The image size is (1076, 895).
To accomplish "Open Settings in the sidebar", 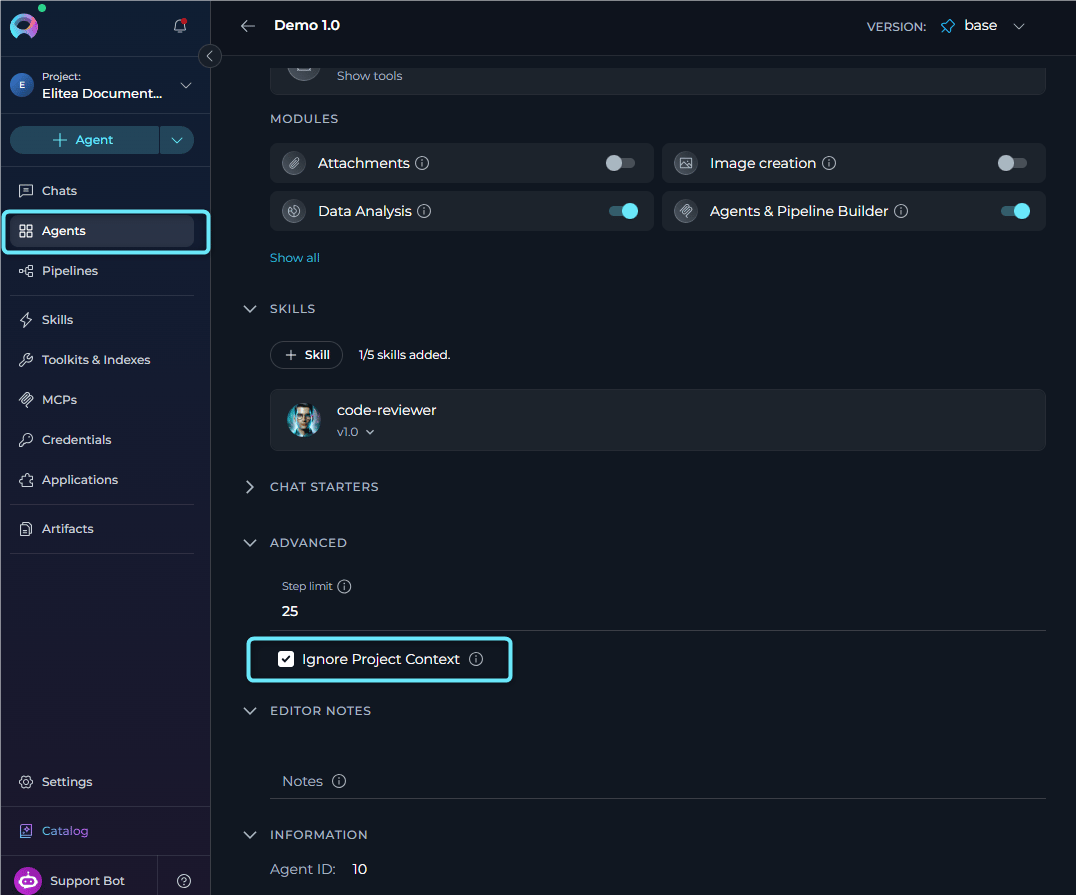I will [x=102, y=782].
